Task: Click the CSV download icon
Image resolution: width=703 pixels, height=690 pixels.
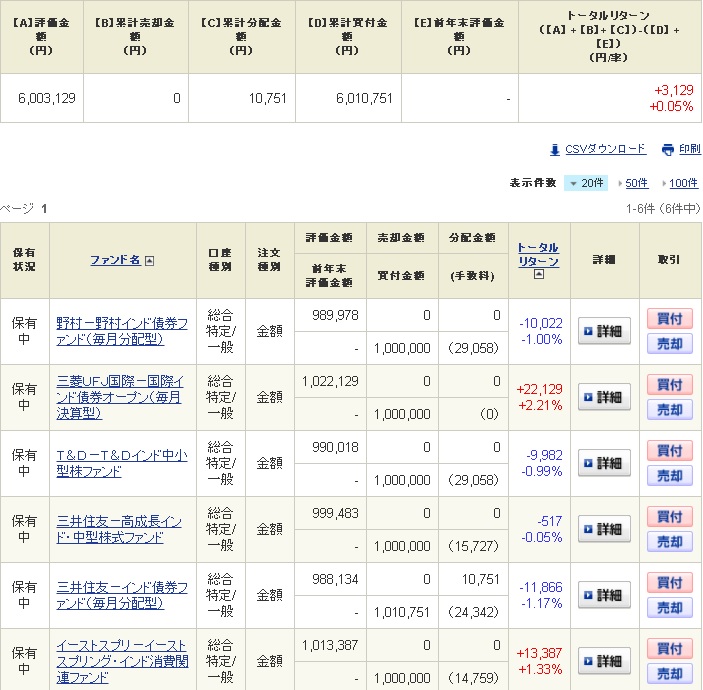Action: [x=555, y=150]
